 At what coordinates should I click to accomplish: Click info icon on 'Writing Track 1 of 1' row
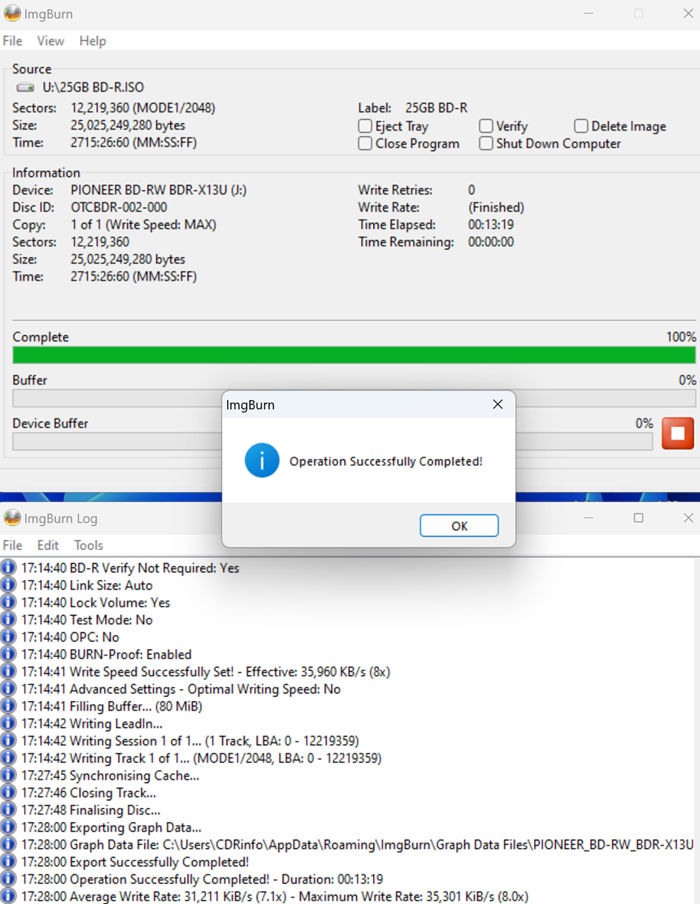click(x=8, y=758)
